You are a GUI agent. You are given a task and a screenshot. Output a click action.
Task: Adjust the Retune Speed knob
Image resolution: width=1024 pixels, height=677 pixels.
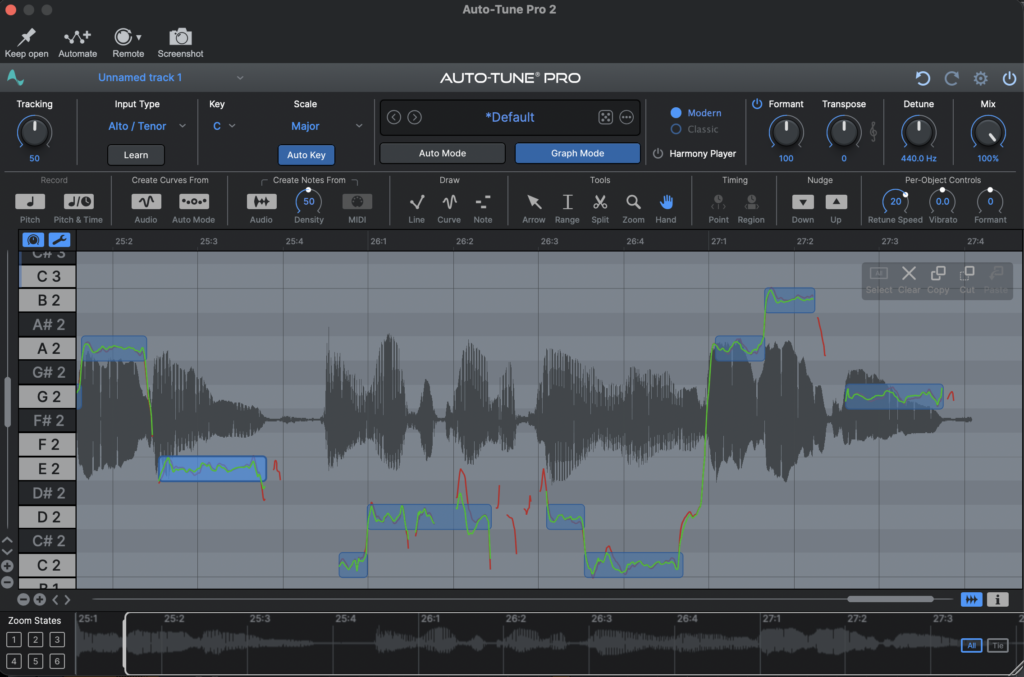pyautogui.click(x=895, y=202)
